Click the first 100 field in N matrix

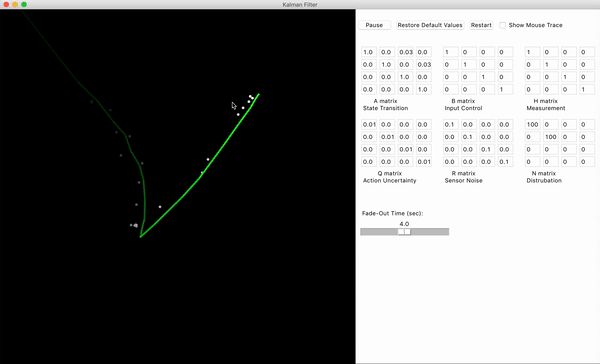[532, 124]
